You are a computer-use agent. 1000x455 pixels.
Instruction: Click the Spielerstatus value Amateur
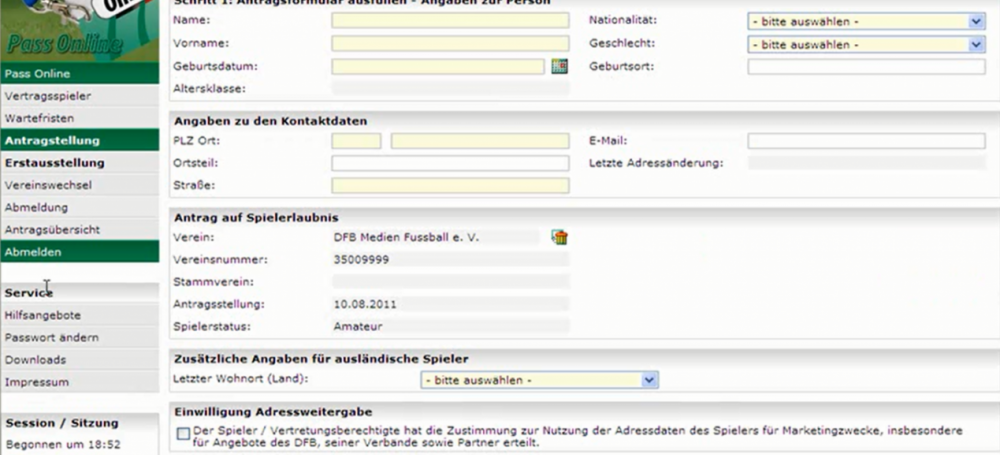(358, 327)
